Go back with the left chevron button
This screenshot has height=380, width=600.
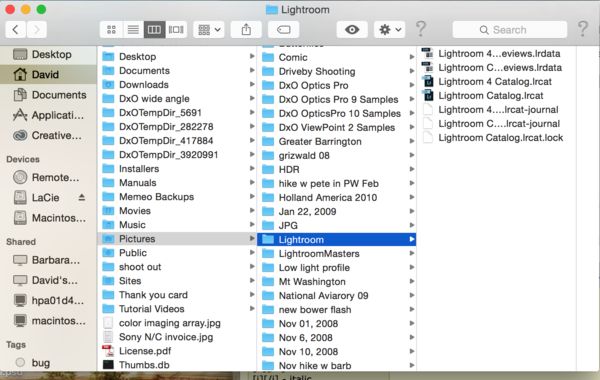pyautogui.click(x=16, y=29)
